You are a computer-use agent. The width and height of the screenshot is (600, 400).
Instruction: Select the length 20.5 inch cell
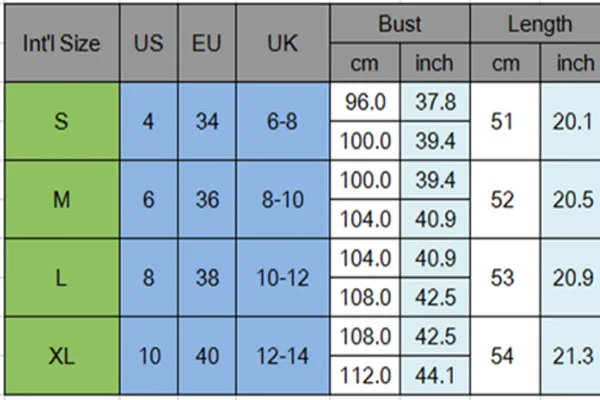(x=572, y=200)
